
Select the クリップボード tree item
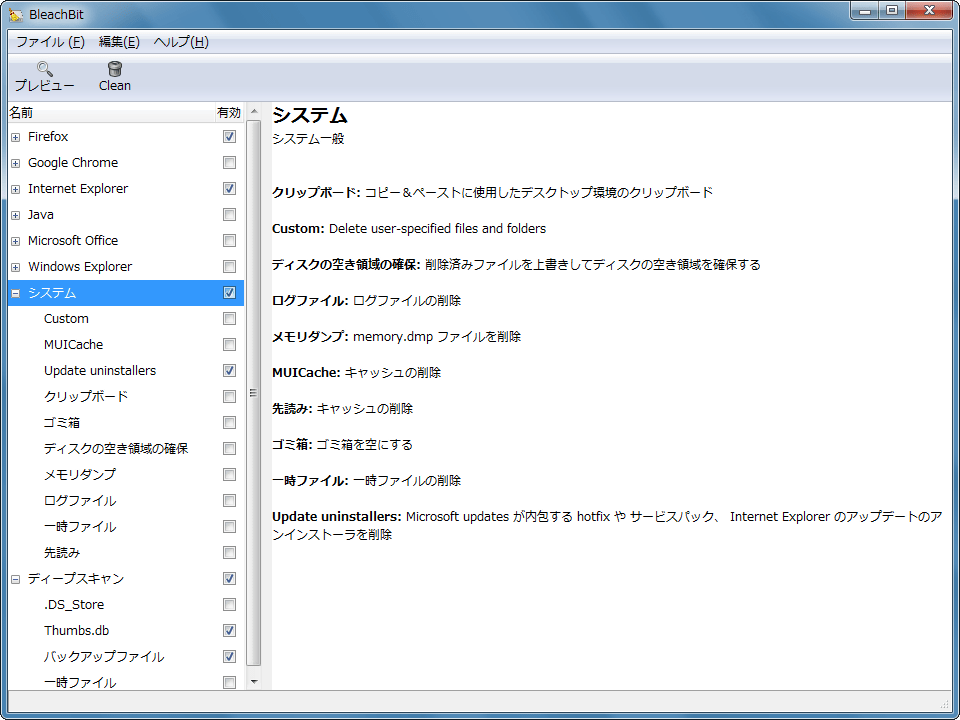(x=86, y=397)
